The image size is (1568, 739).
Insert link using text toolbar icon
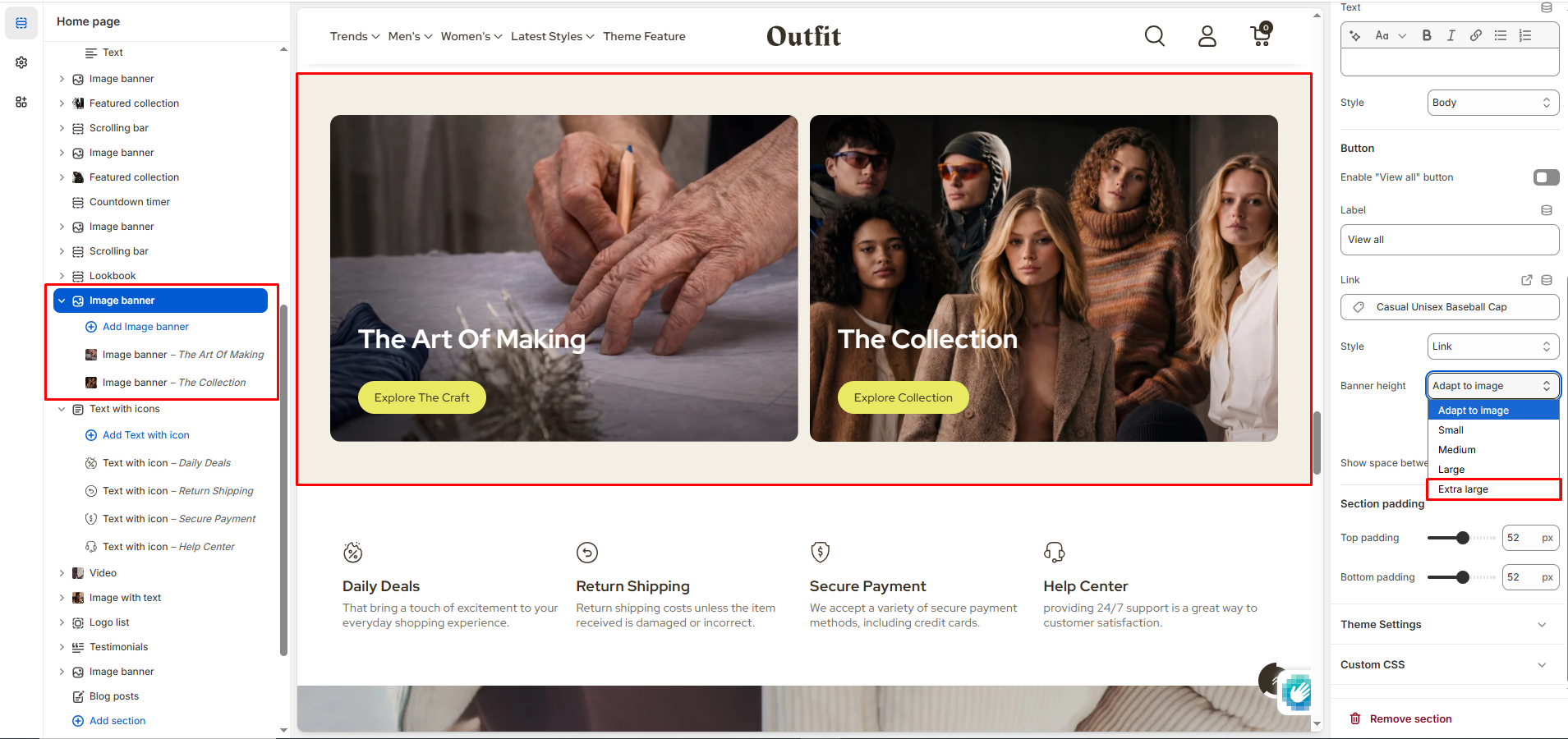pyautogui.click(x=1476, y=35)
